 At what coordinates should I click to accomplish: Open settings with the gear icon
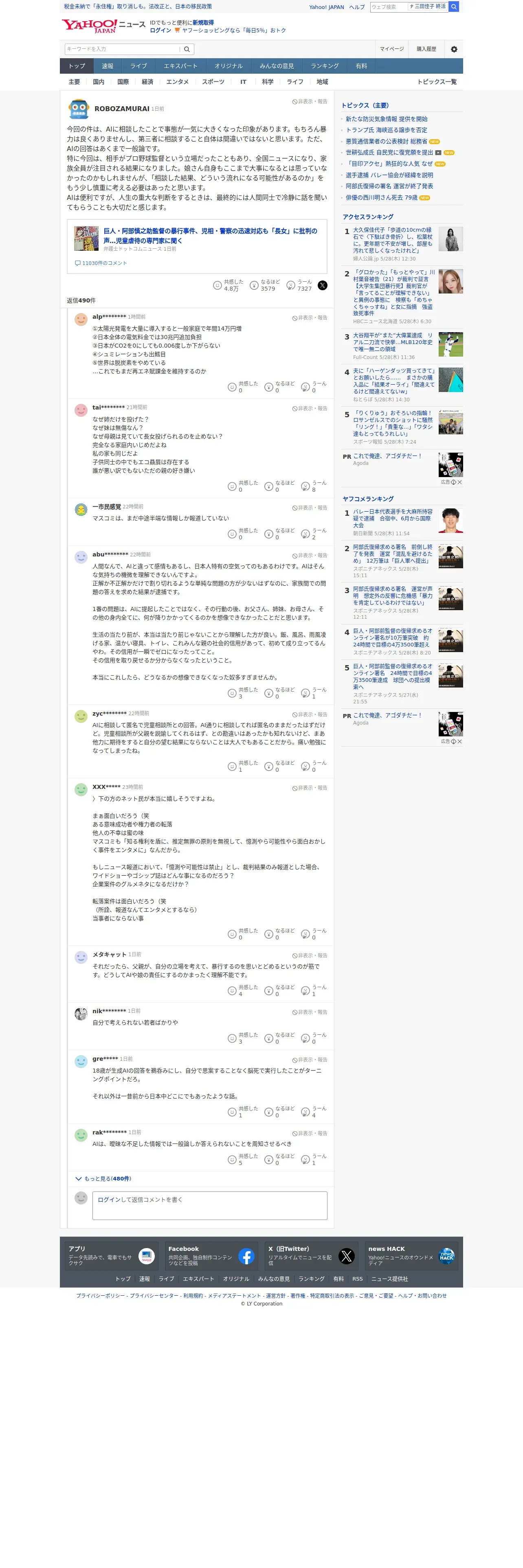454,49
